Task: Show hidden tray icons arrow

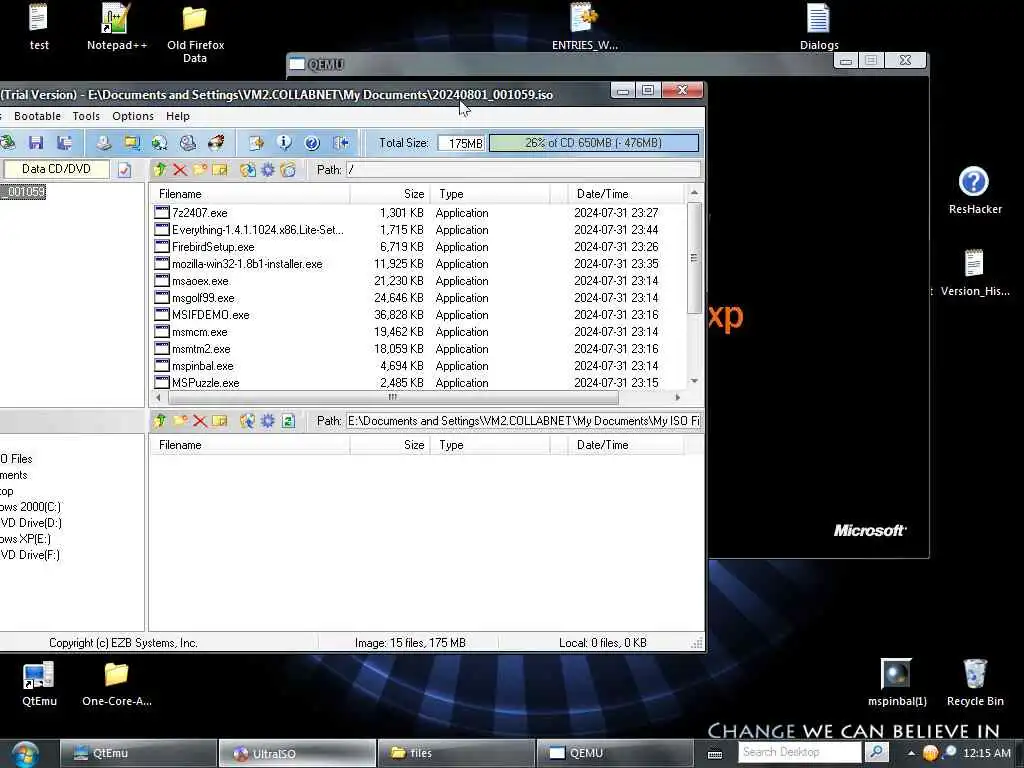Action: [911, 753]
